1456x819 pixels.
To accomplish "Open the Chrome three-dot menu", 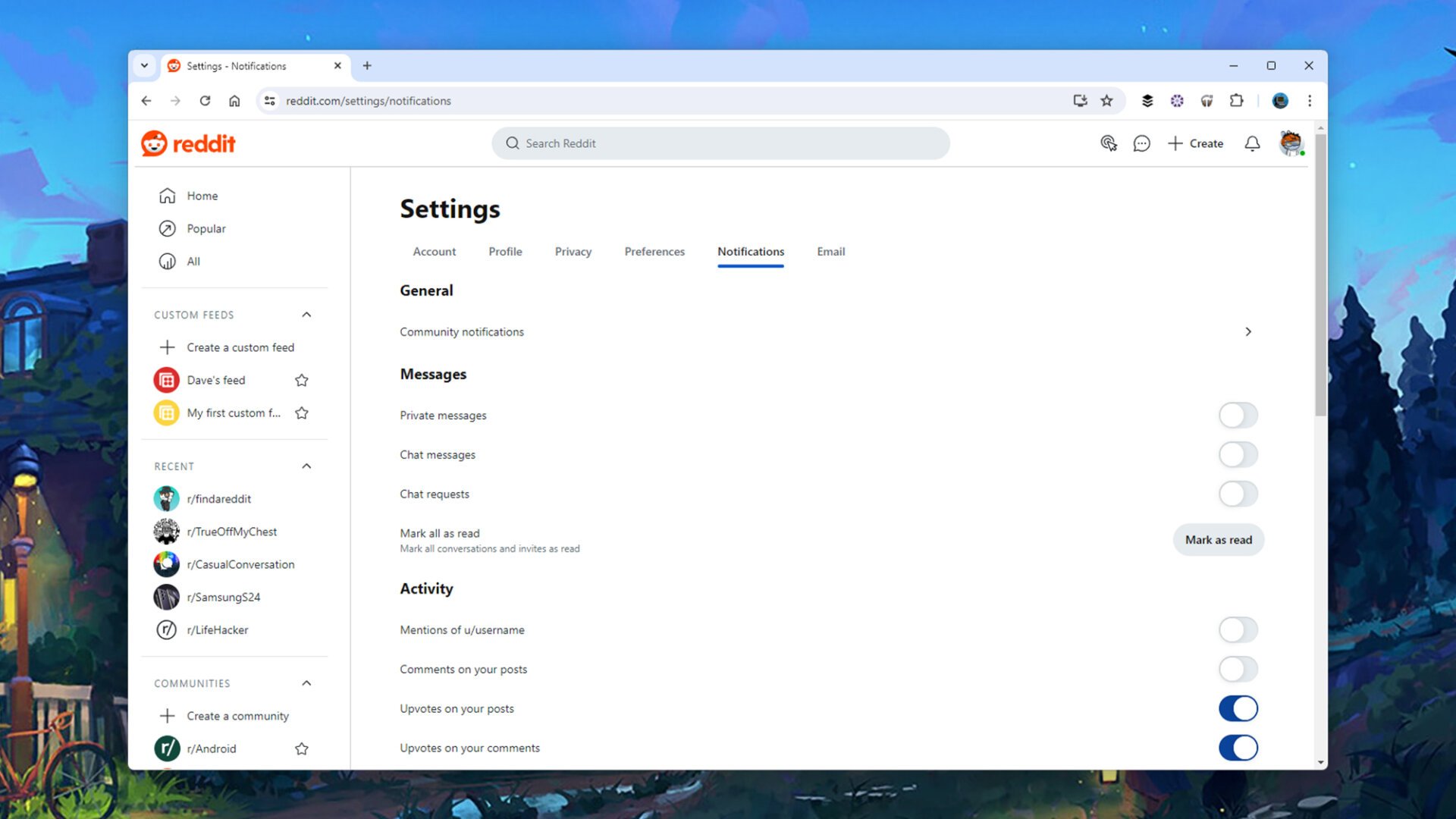I will point(1310,101).
